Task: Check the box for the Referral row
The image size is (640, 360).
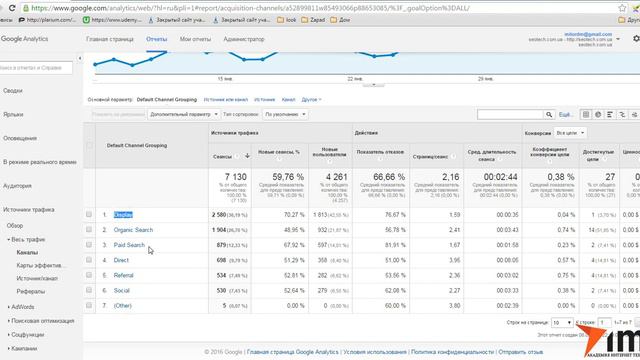Action: click(89, 275)
